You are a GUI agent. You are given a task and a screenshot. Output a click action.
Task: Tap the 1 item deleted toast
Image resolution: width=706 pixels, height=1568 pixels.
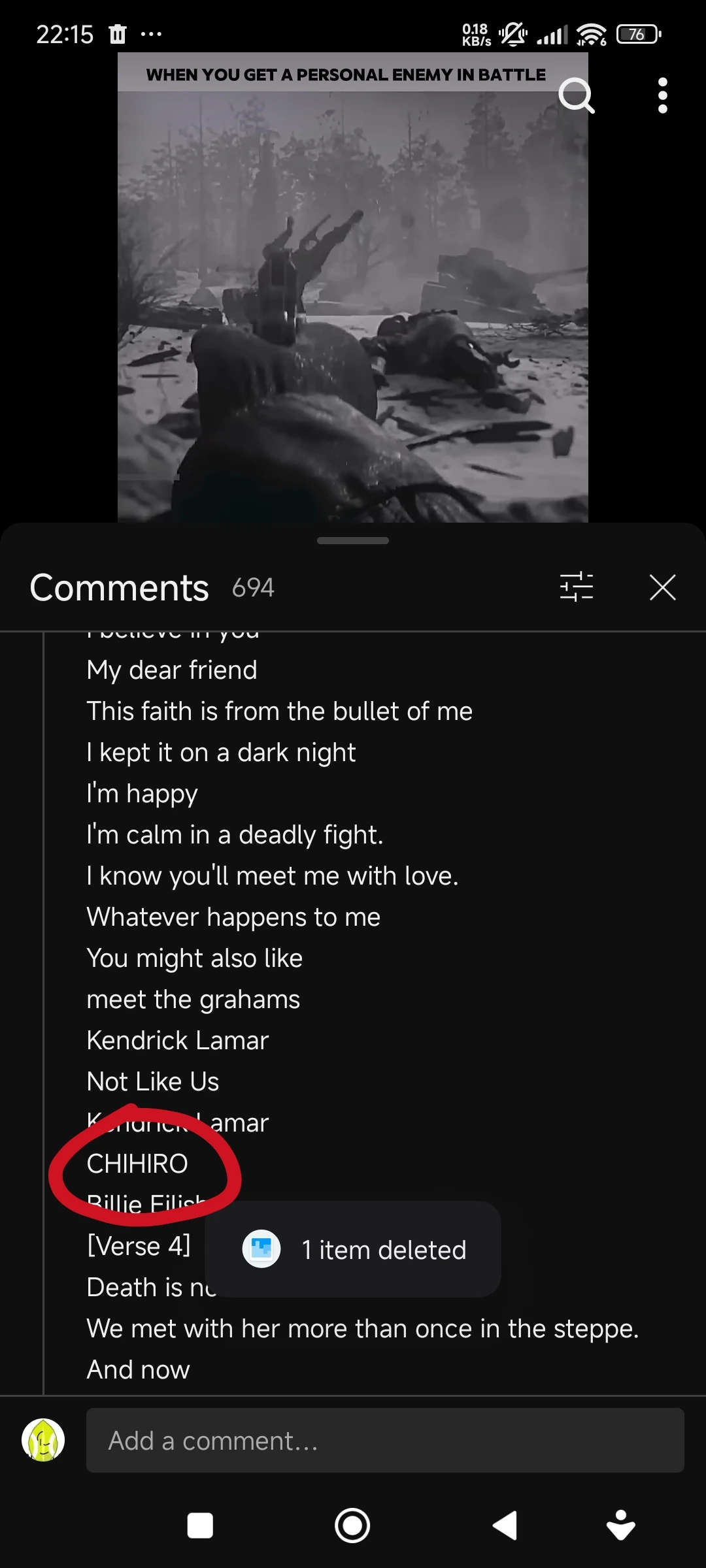click(x=353, y=1249)
